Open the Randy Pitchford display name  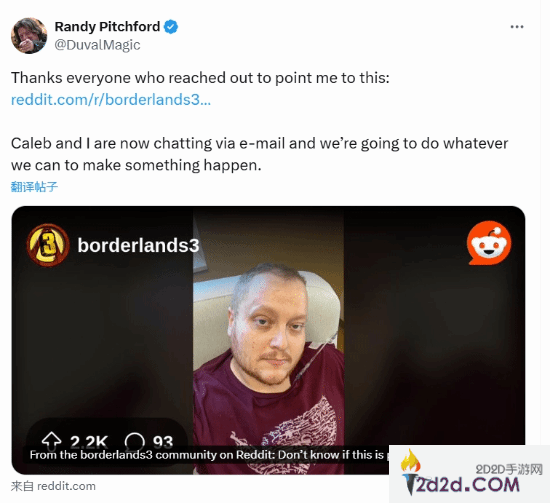tap(107, 27)
